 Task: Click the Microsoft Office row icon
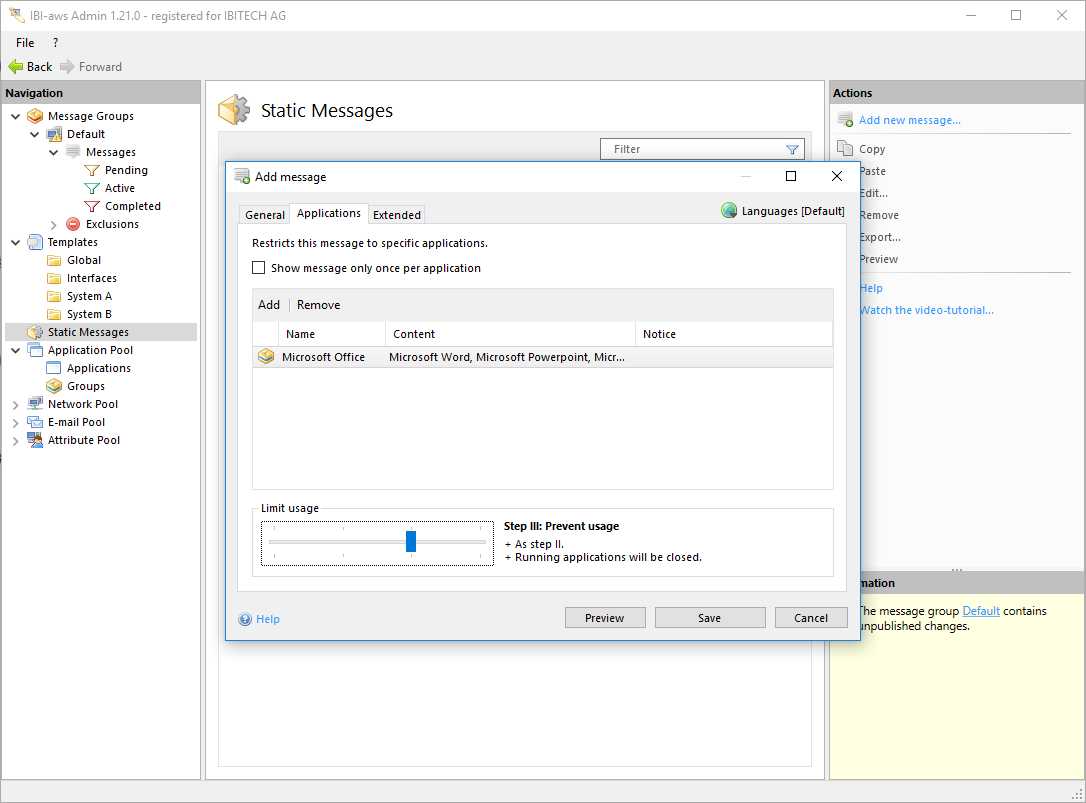tap(266, 357)
